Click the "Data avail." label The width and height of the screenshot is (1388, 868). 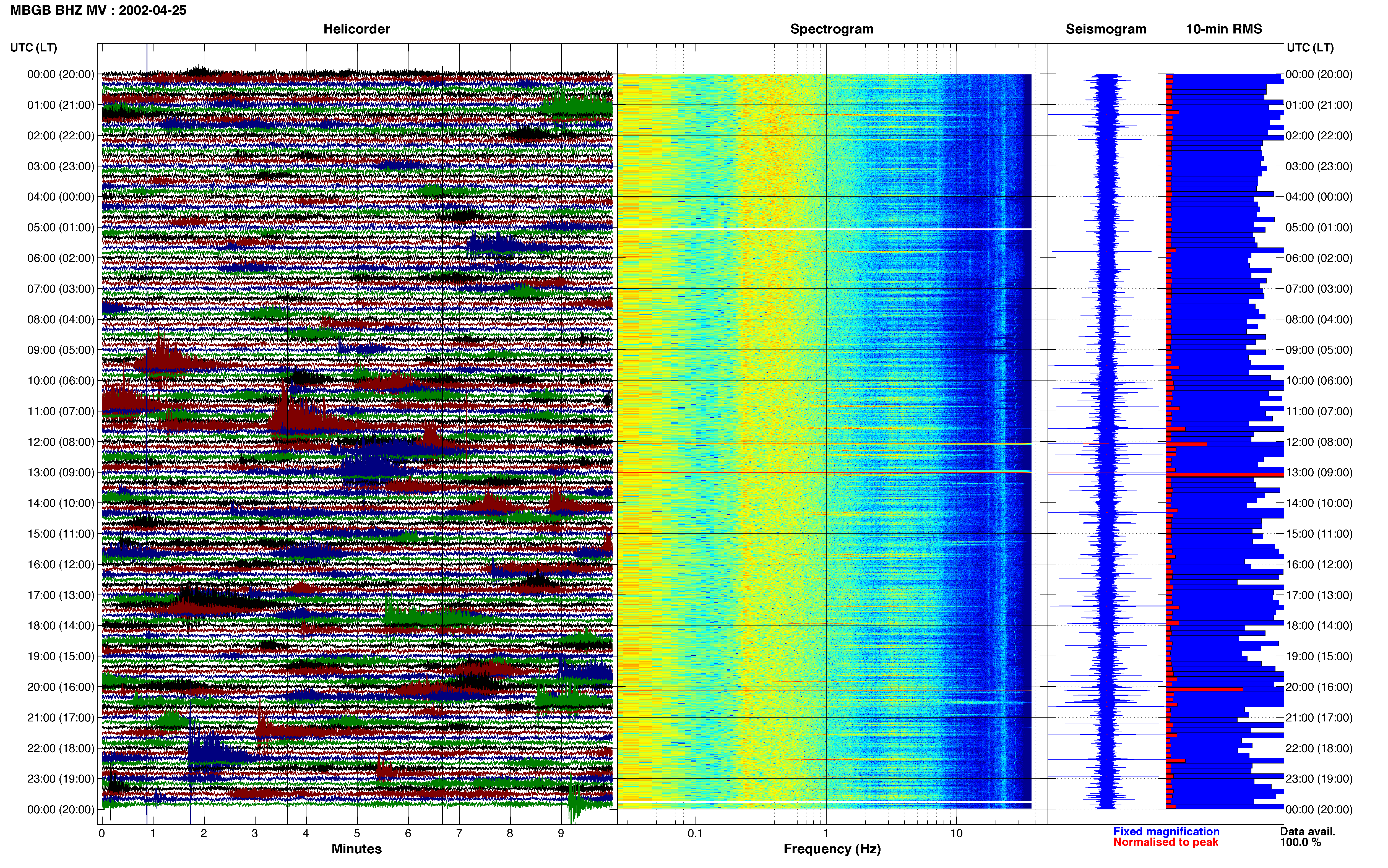pos(1308,831)
